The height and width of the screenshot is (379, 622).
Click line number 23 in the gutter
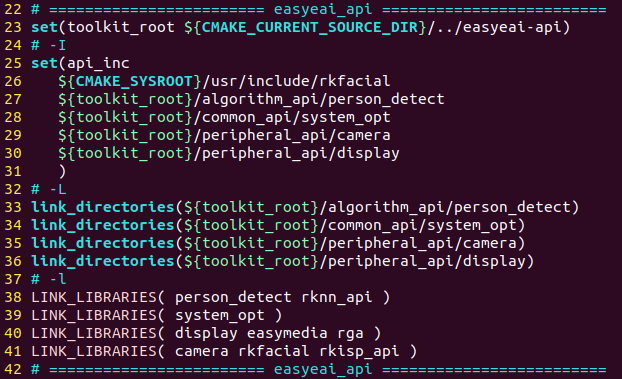point(13,27)
